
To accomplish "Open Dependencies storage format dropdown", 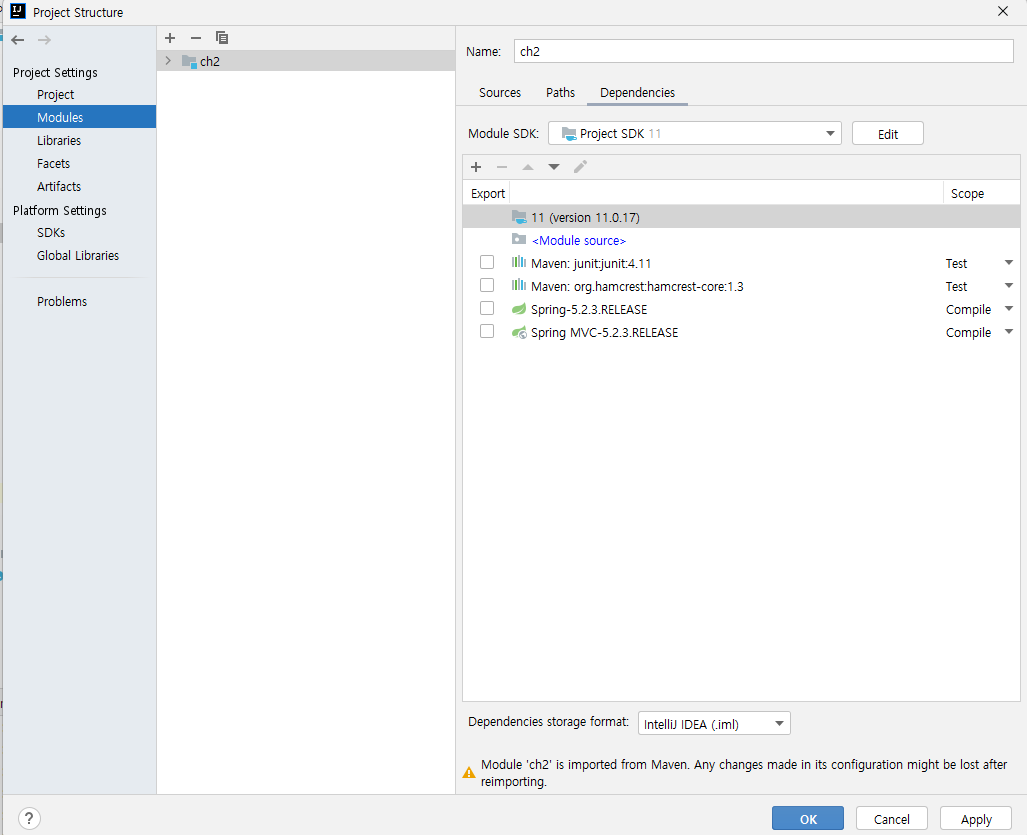I will (714, 724).
